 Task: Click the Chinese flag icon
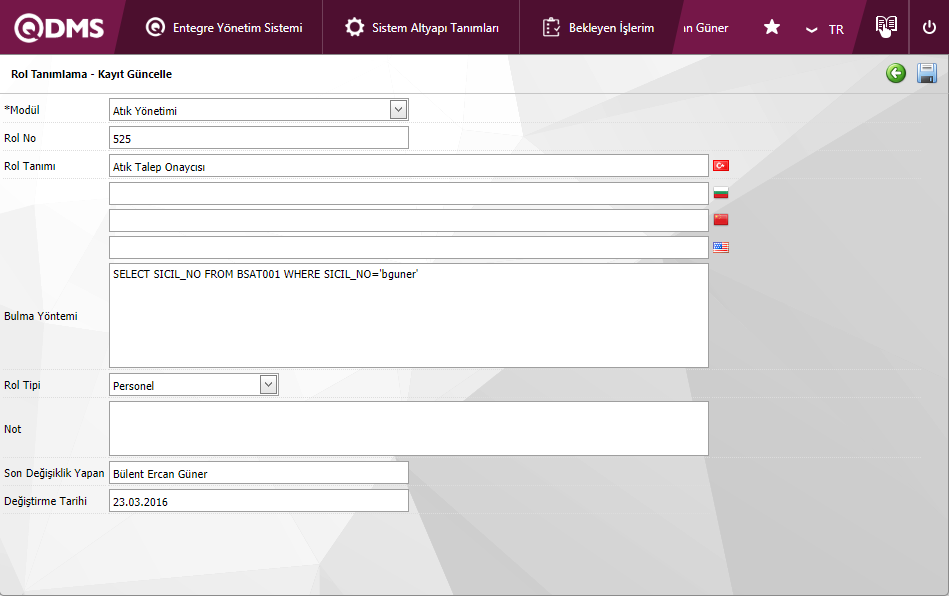pos(720,220)
